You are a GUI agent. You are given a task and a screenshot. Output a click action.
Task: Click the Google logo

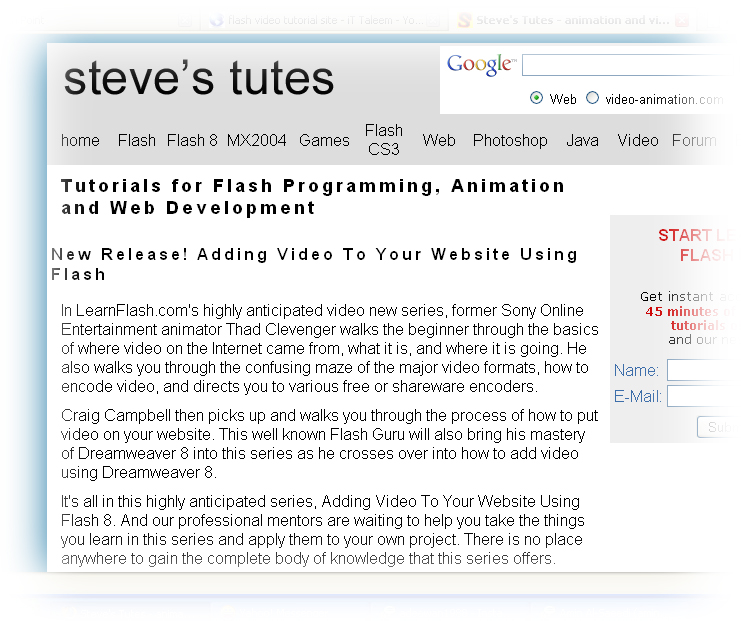point(482,65)
